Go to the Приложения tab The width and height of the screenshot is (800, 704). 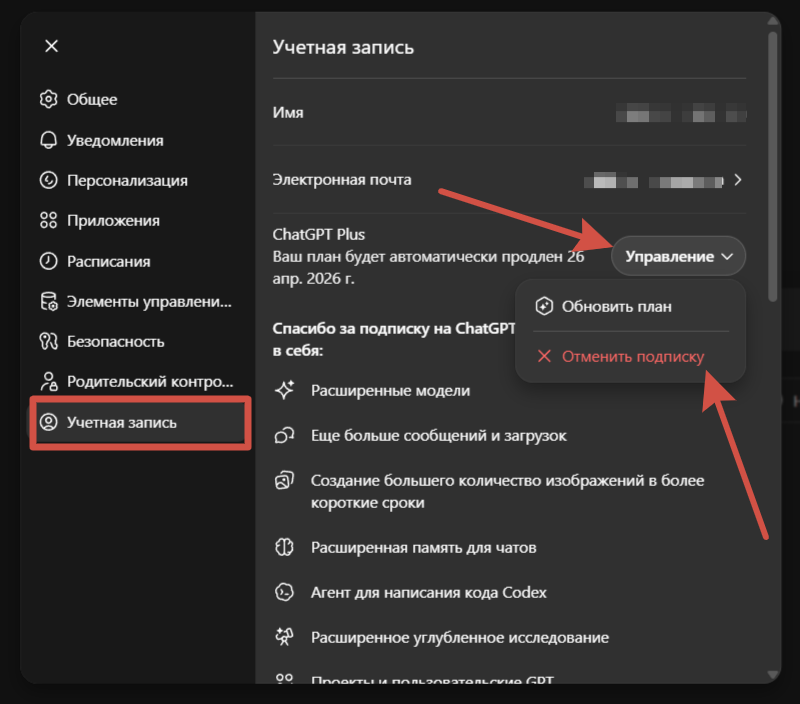113,221
